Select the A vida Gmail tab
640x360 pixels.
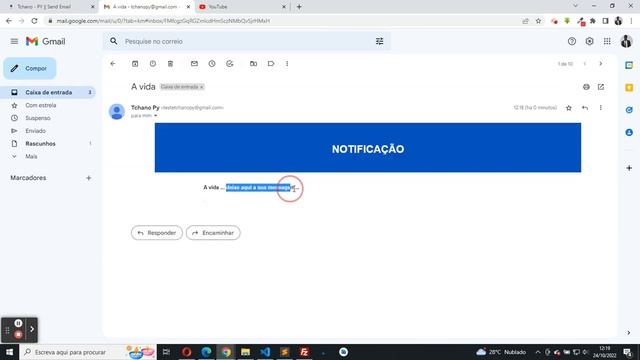coord(146,7)
